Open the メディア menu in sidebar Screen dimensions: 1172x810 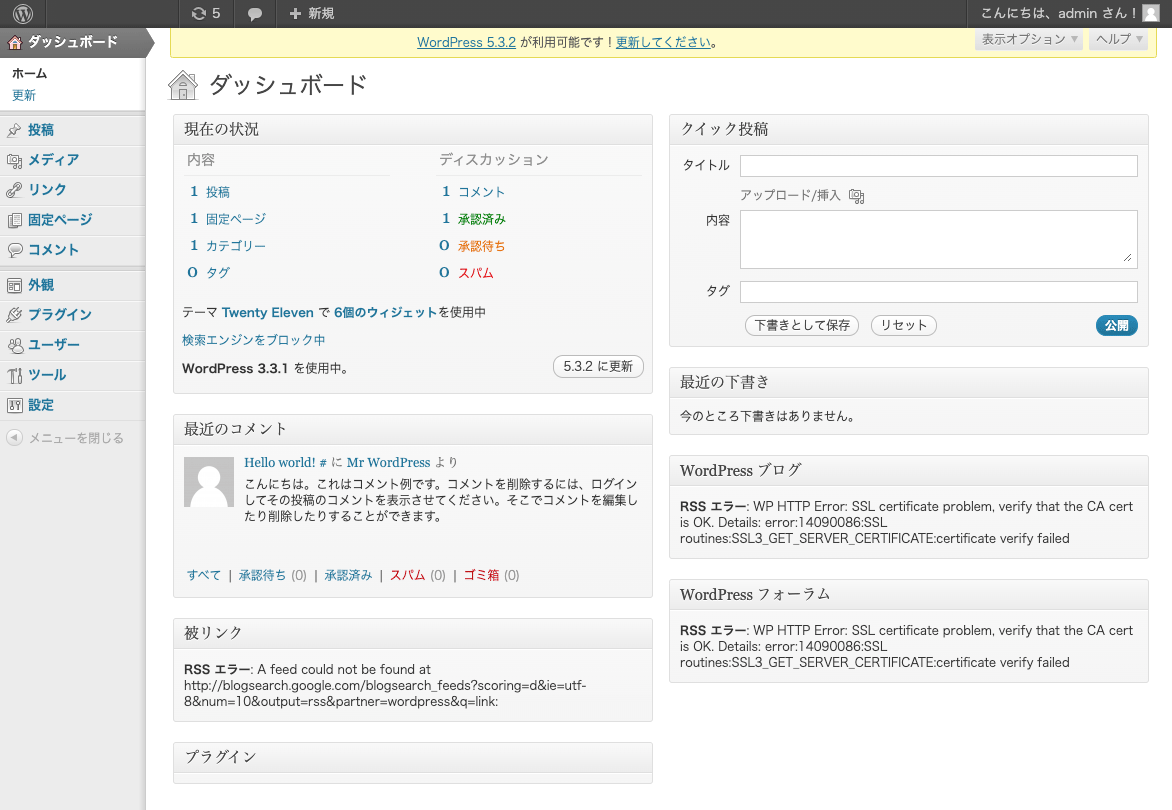pos(54,160)
